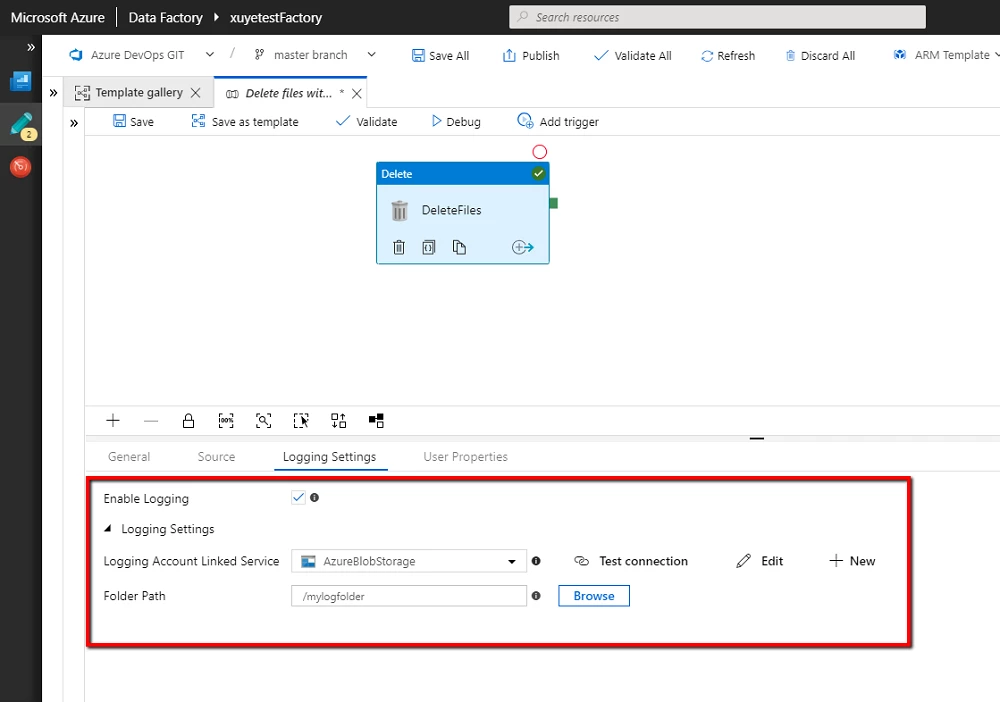Click the view code icon on DeleteFiles activity

(x=429, y=247)
